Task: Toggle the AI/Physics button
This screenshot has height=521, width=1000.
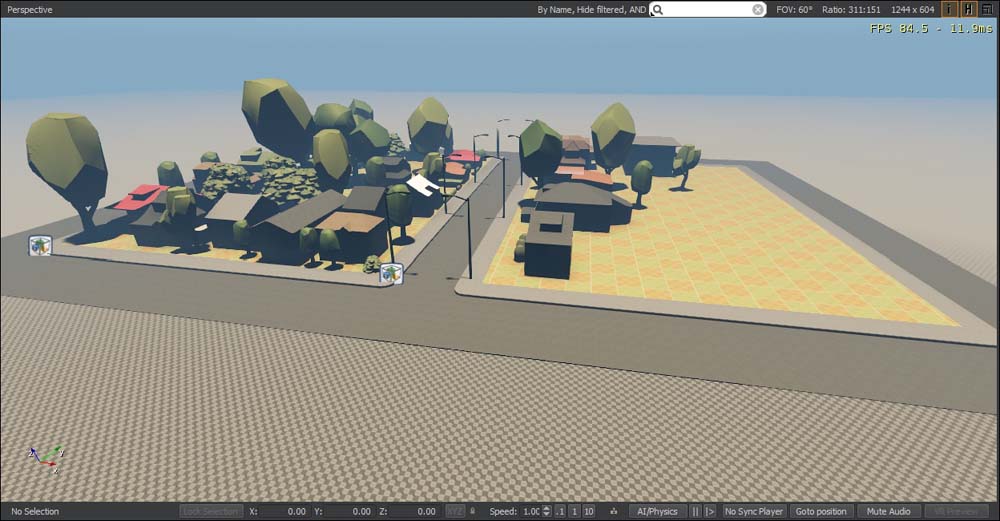Action: click(x=657, y=511)
